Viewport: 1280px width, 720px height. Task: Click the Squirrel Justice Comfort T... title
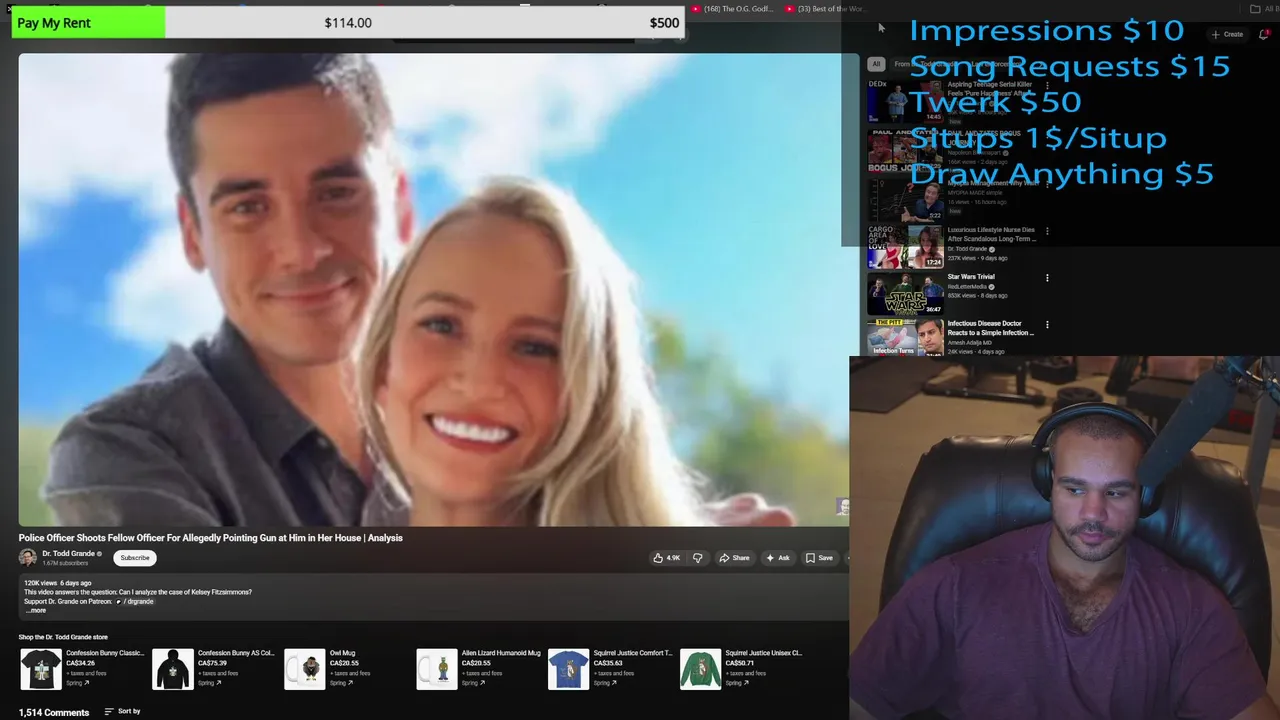point(633,653)
